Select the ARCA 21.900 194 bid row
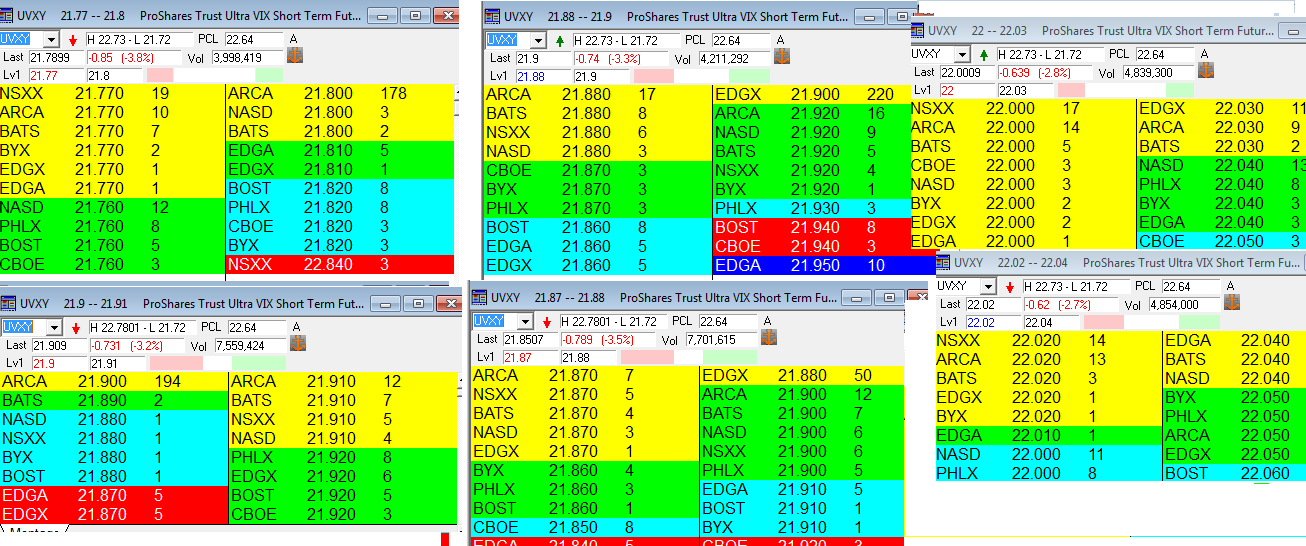 tap(114, 381)
